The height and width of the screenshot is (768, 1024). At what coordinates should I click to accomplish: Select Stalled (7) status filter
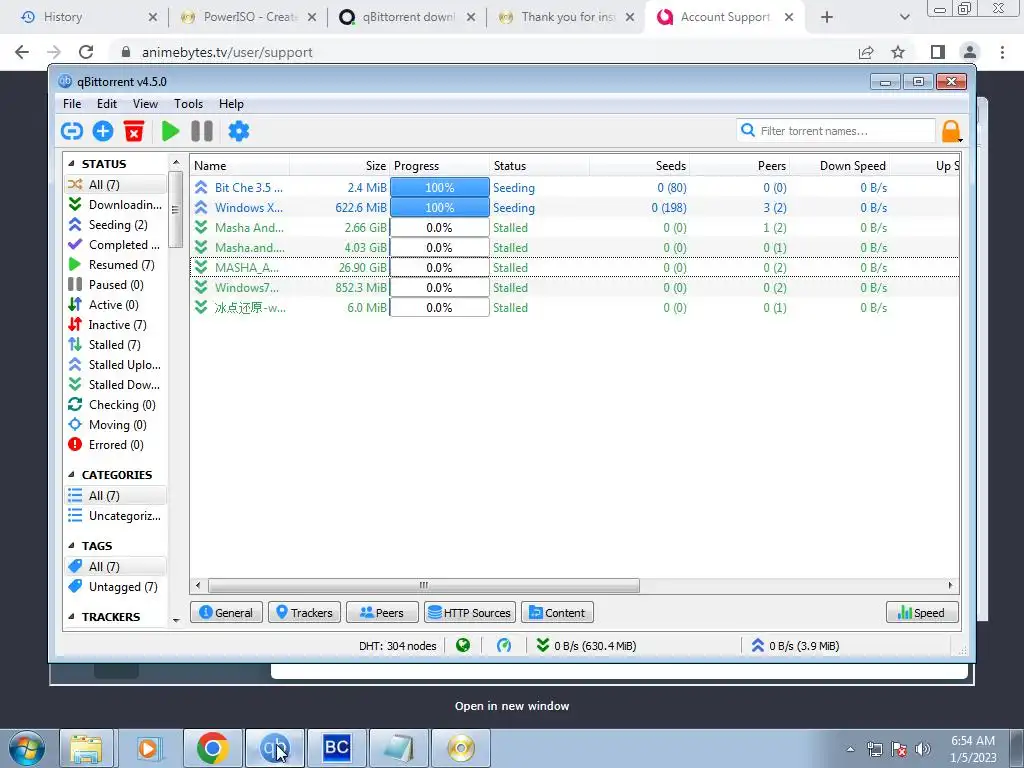(x=116, y=345)
